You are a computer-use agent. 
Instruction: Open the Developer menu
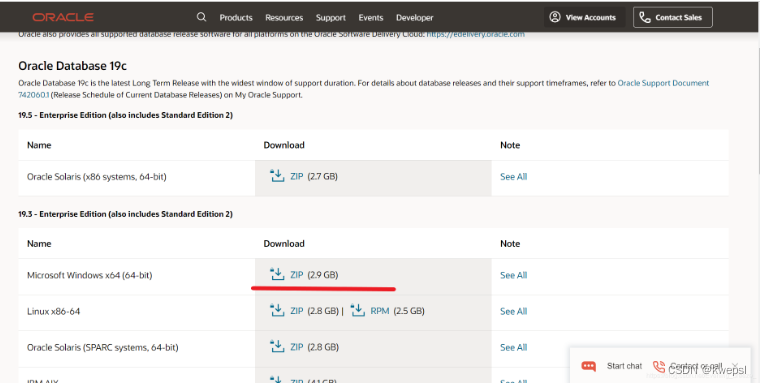click(x=414, y=17)
